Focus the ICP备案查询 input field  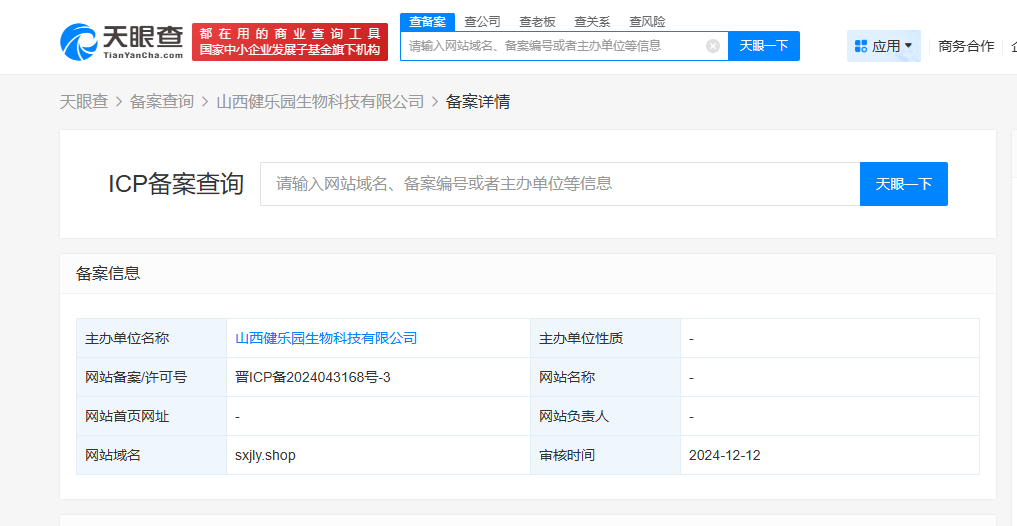point(560,184)
